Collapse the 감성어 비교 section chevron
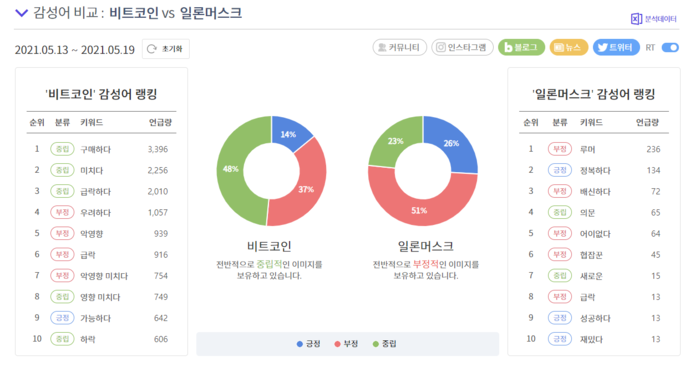Viewport: 700px width, 371px height. pyautogui.click(x=21, y=13)
